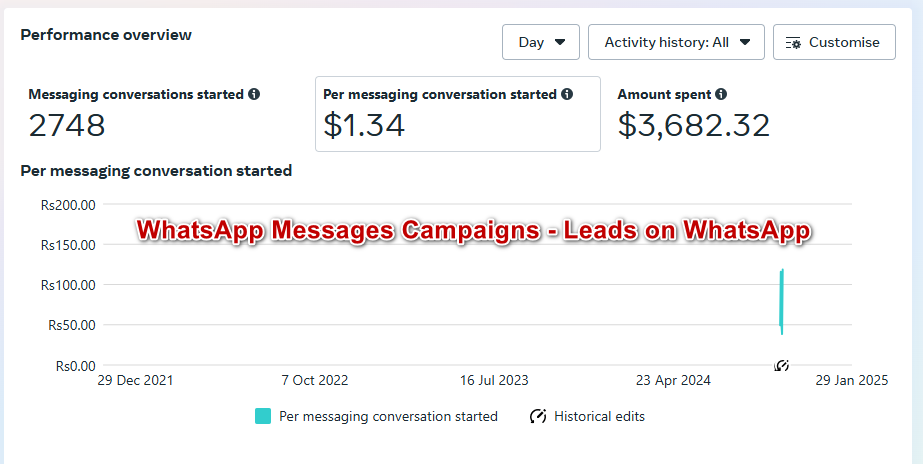Toggle the Historical edits legend label
The height and width of the screenshot is (464, 923).
[x=599, y=416]
